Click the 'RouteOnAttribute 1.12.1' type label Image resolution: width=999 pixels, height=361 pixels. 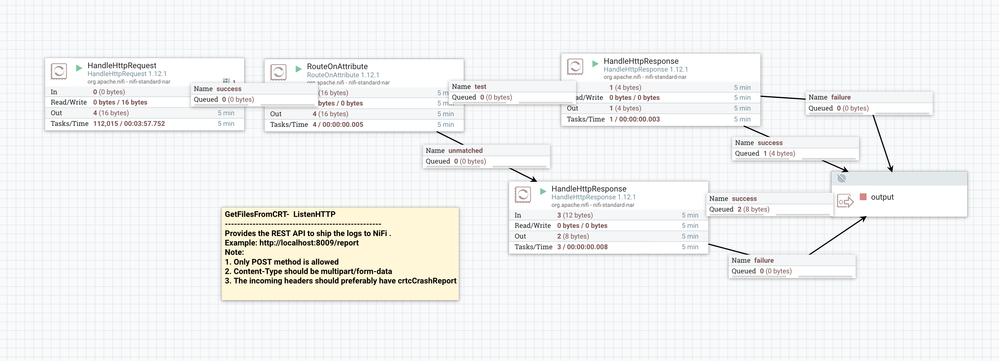342,74
